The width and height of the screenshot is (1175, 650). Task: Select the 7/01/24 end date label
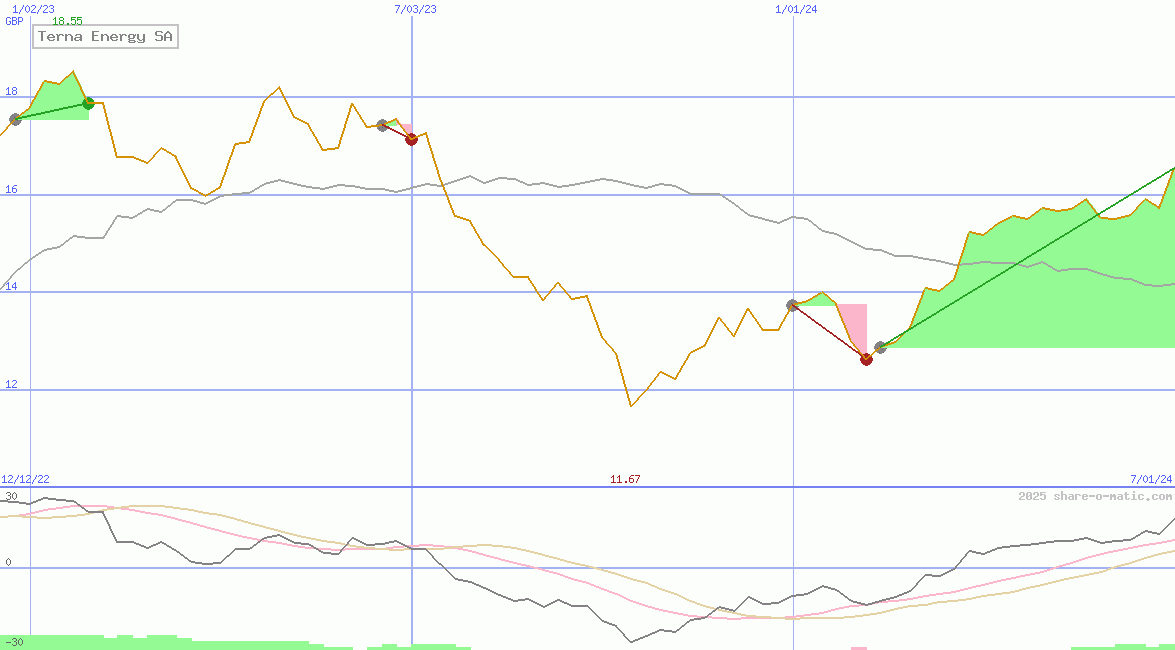[x=1150, y=480]
